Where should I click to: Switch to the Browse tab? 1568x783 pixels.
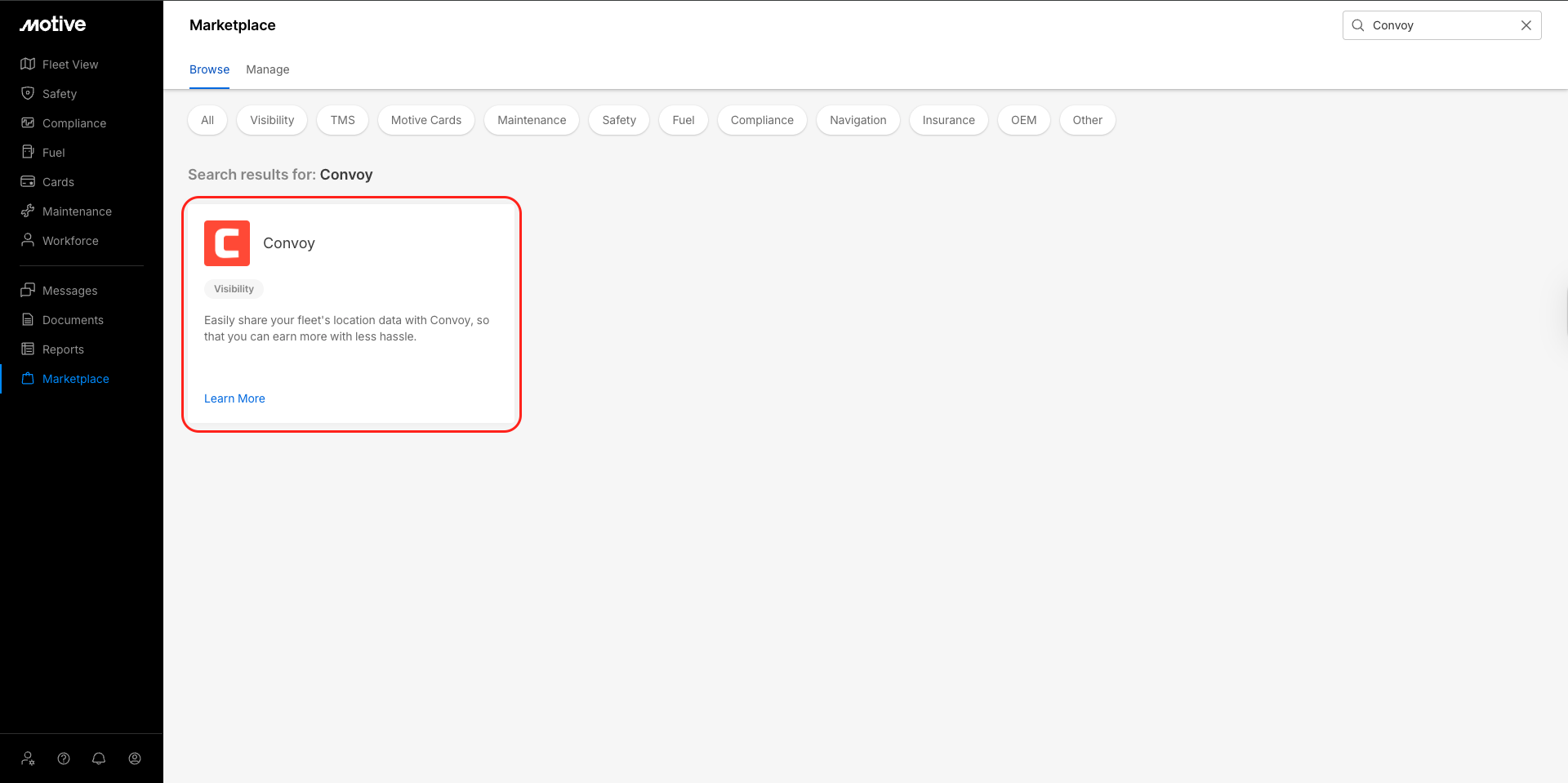pos(209,69)
